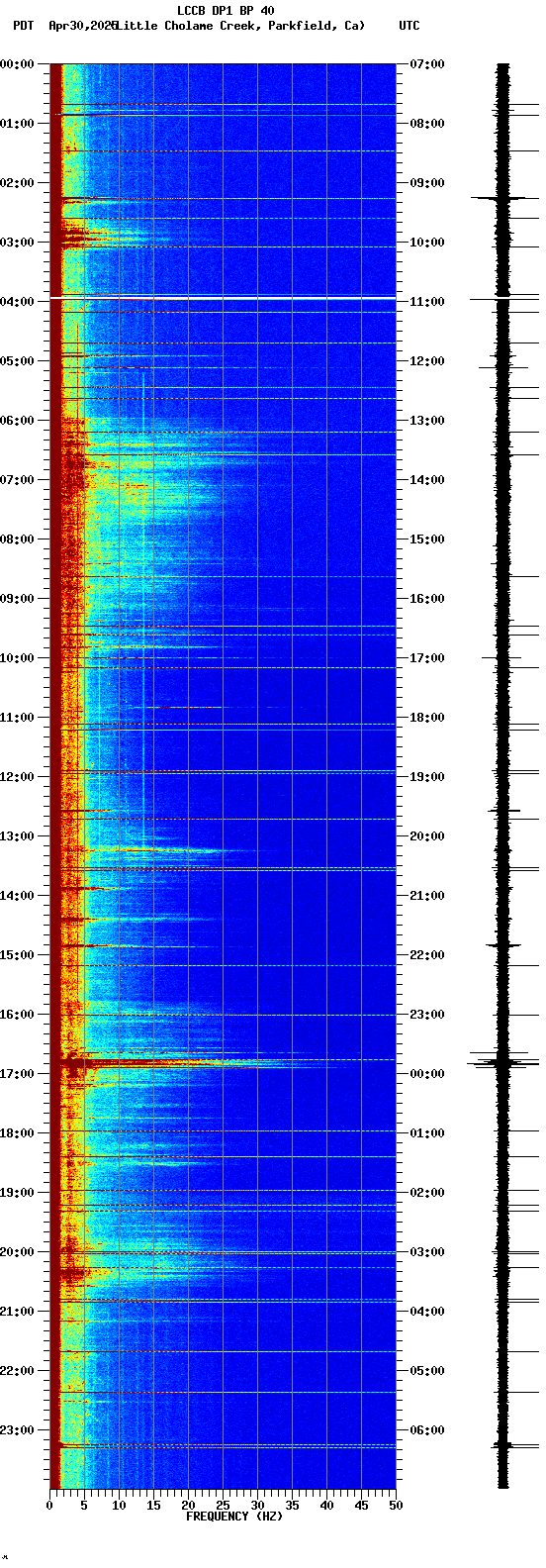Click the "15" tick on the frequency axis
The height and width of the screenshot is (1568, 546).
tap(153, 1506)
